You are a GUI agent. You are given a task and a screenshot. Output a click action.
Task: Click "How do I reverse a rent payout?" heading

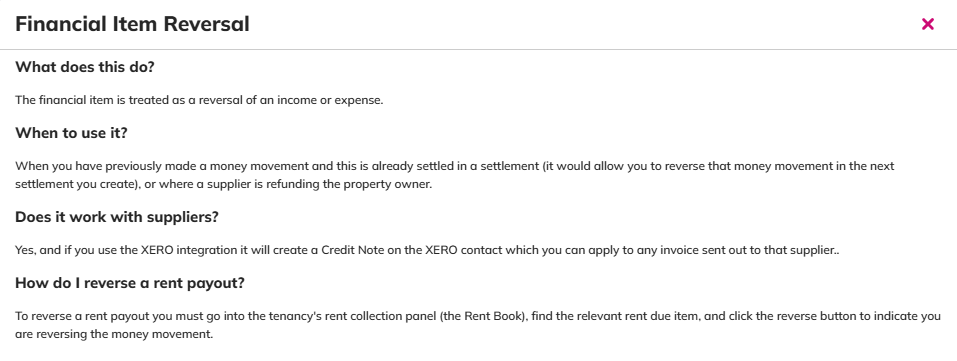click(130, 283)
